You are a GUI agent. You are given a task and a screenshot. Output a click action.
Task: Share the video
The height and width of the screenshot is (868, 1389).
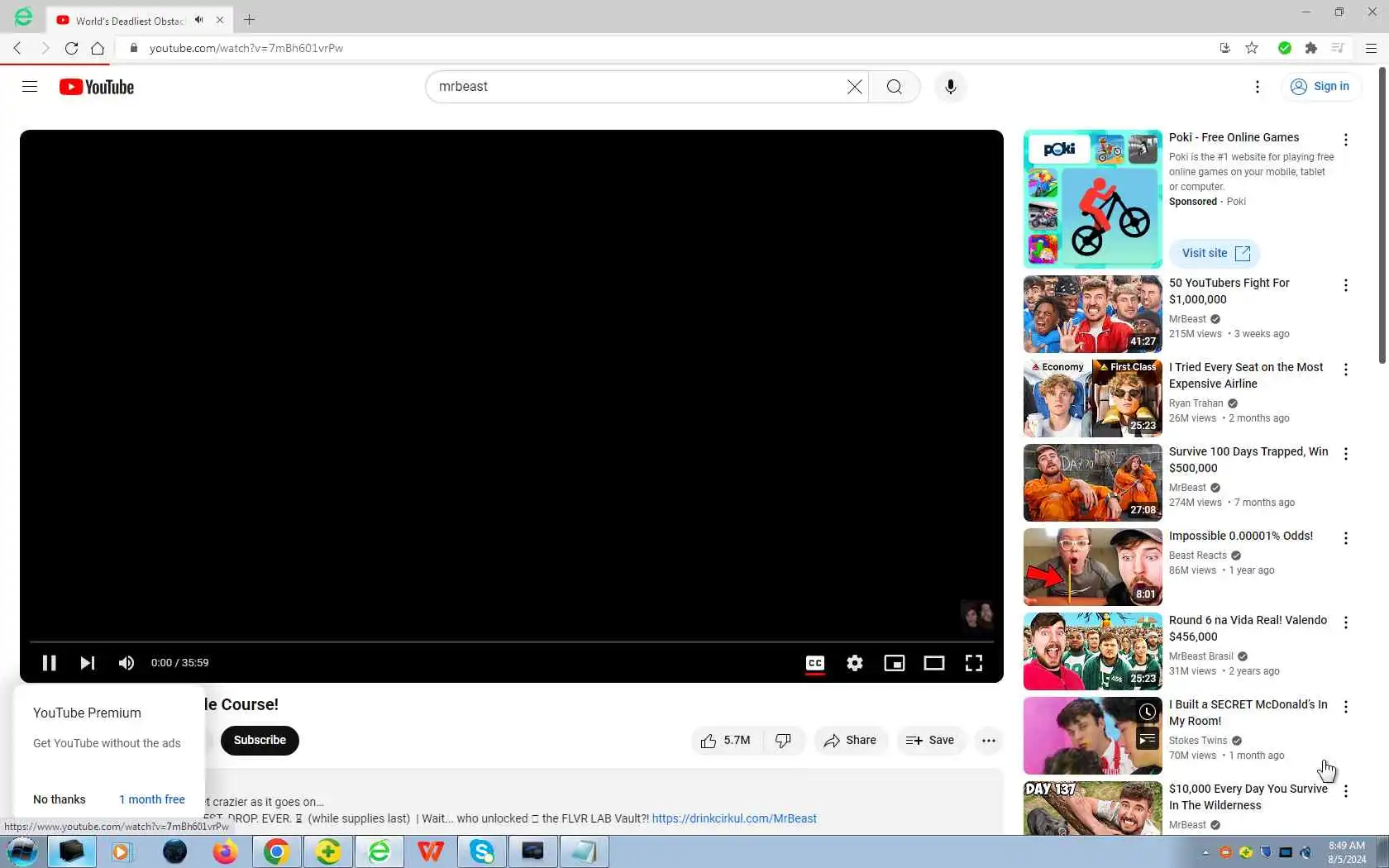point(851,741)
